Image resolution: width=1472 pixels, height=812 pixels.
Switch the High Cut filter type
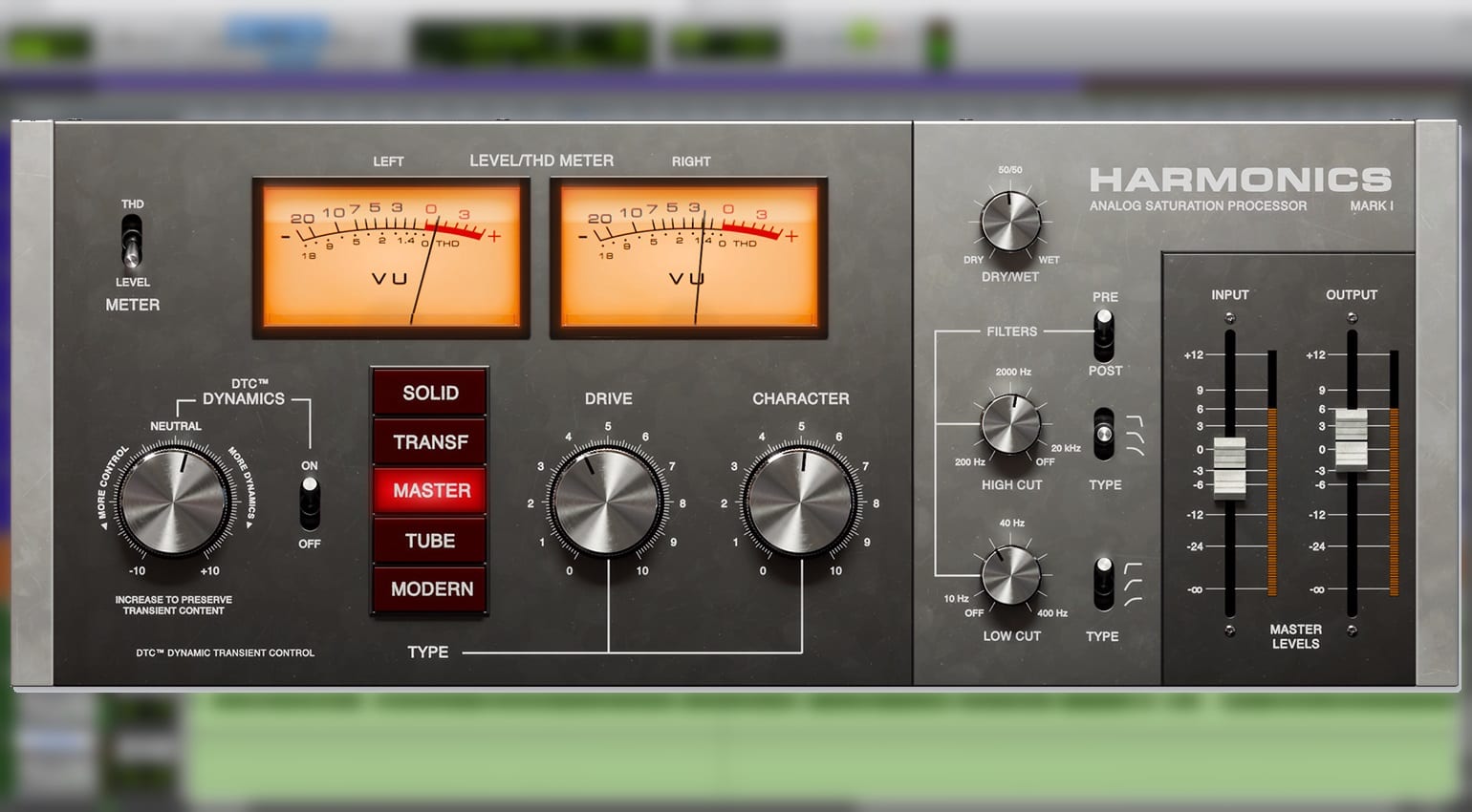coord(1104,434)
